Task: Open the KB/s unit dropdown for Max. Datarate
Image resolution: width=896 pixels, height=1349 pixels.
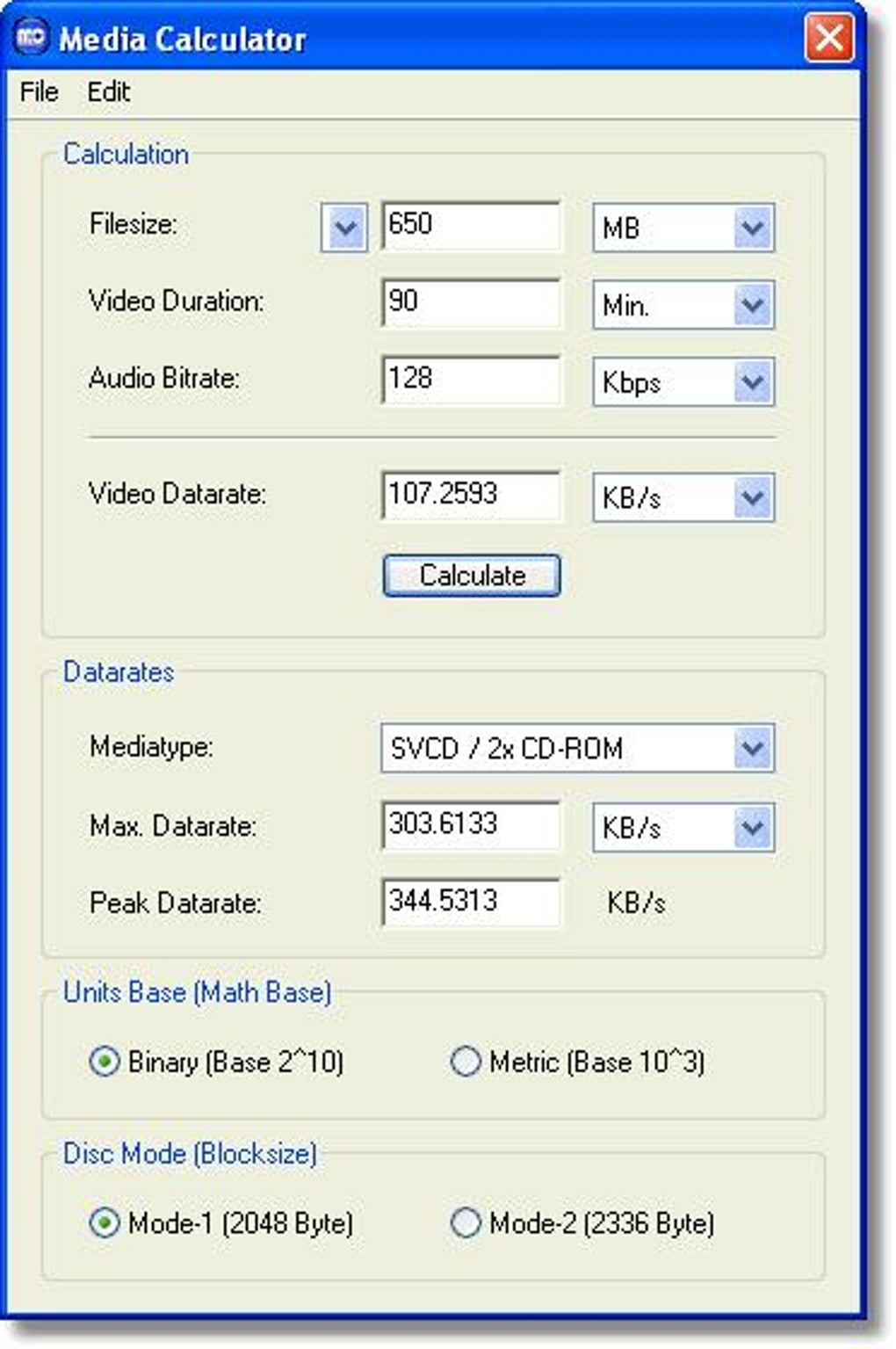Action: [751, 827]
